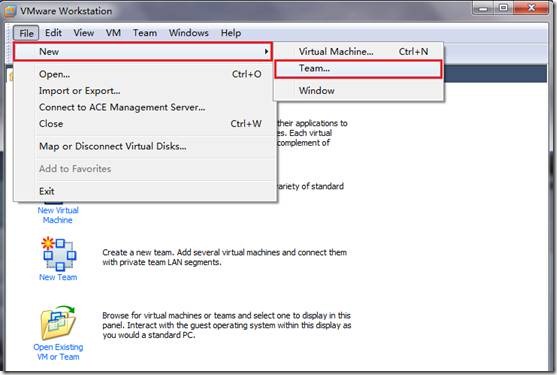Open the View menu

pyautogui.click(x=84, y=33)
